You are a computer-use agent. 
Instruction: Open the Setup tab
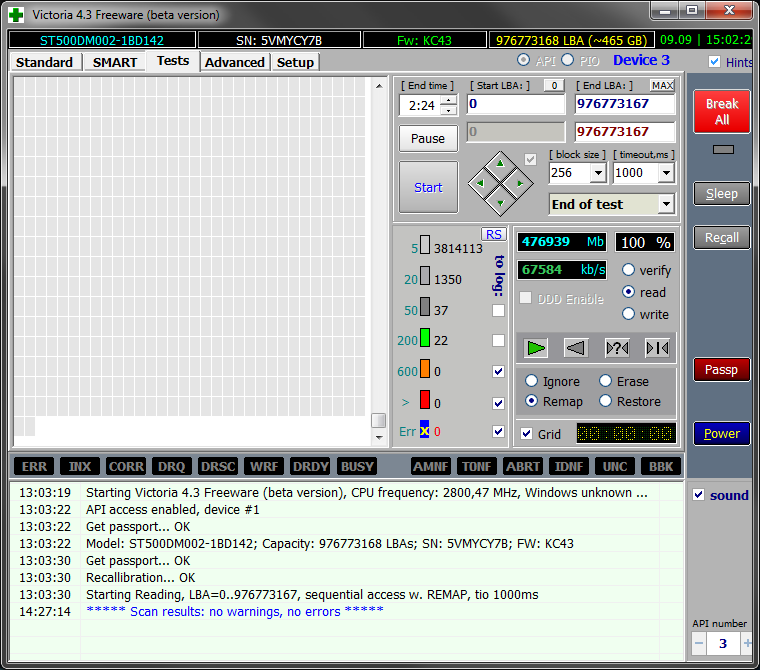point(295,62)
